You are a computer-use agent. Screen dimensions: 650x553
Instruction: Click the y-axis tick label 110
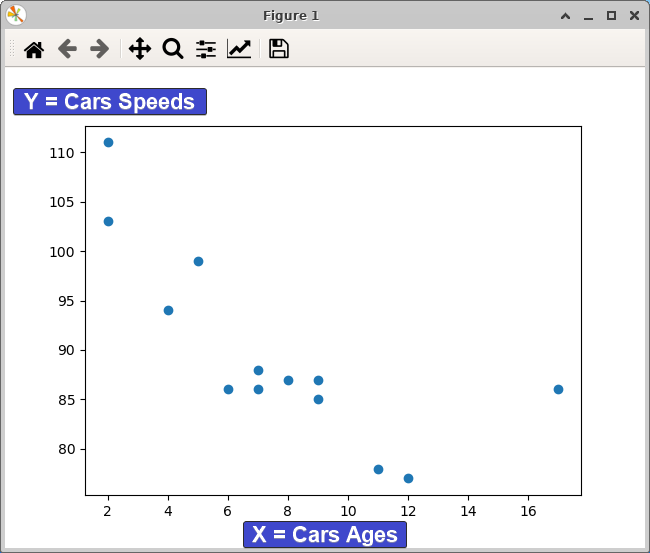click(x=62, y=153)
